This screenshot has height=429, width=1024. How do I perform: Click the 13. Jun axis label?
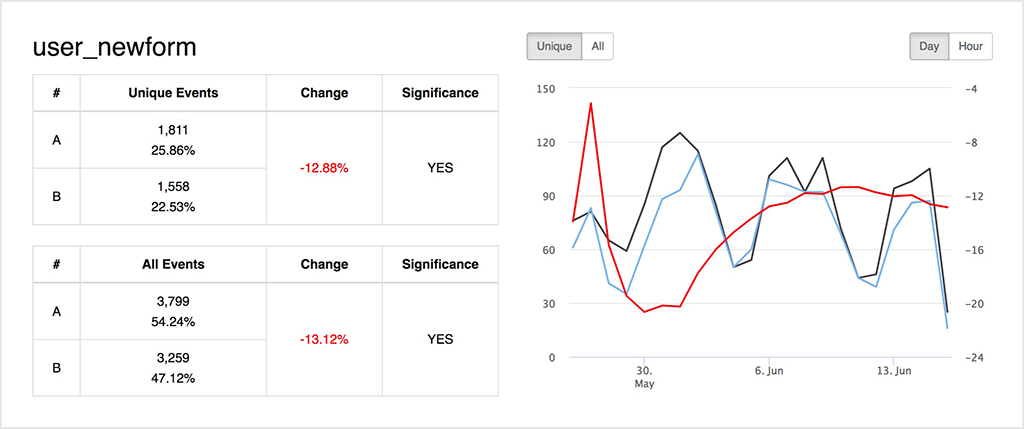(894, 370)
